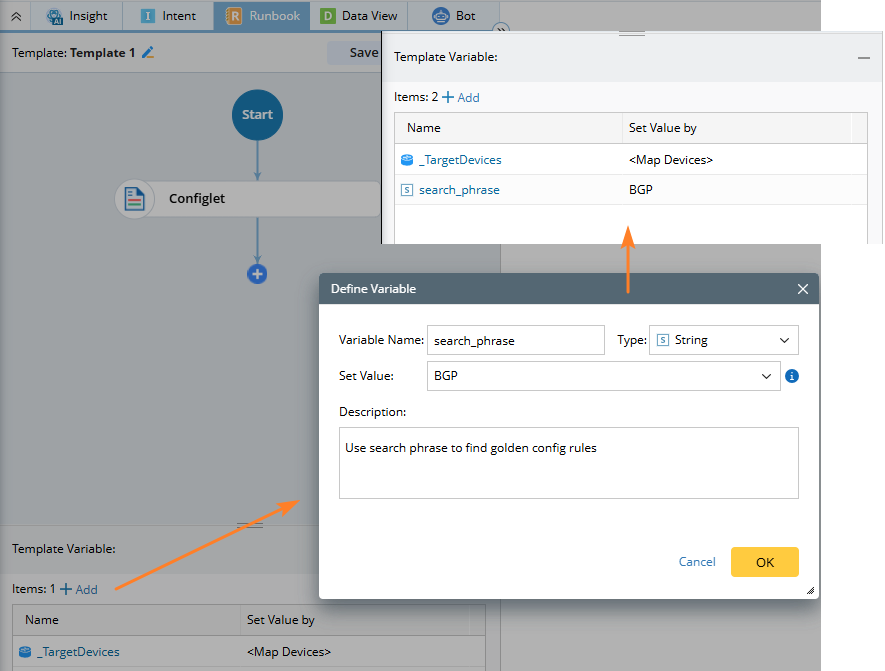Open the Type String dropdown

[x=724, y=340]
